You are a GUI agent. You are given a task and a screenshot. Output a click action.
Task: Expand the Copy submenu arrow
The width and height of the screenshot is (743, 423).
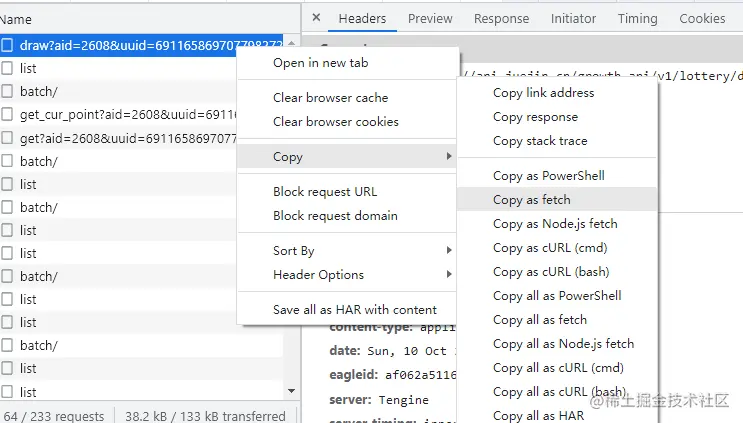click(449, 156)
